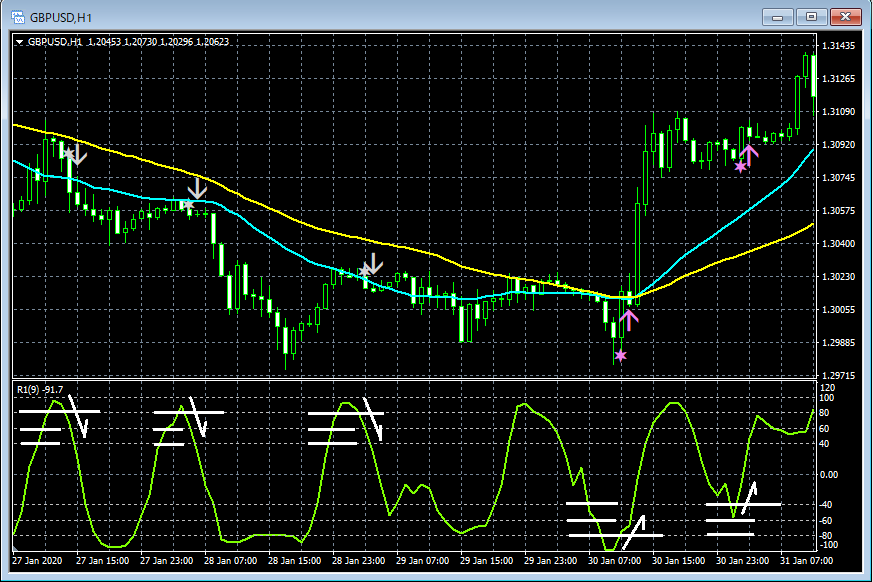Minimize the GBPUSD,H1 chart window
Screen dimensions: 873x582
(x=778, y=17)
